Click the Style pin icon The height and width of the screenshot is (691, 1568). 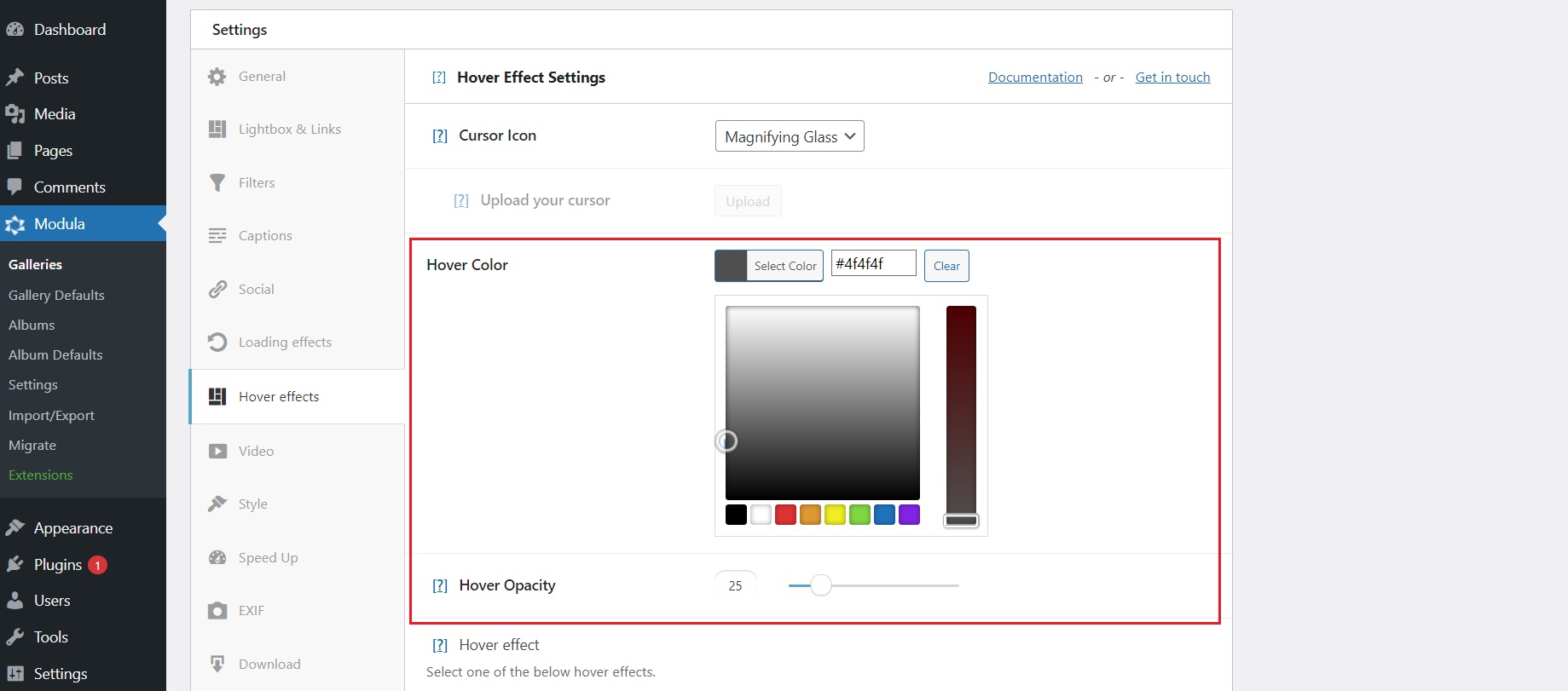click(217, 504)
